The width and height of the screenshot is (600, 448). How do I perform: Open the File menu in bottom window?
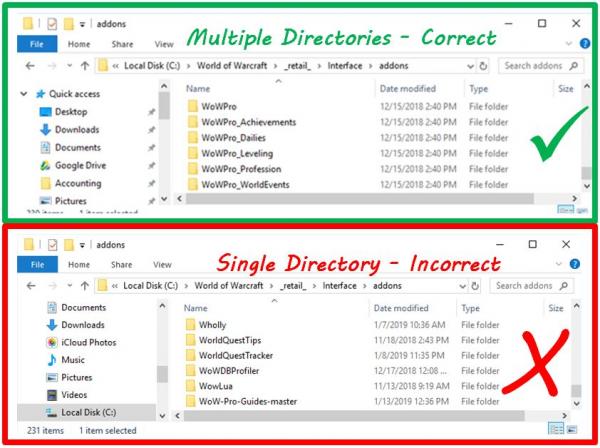click(38, 265)
